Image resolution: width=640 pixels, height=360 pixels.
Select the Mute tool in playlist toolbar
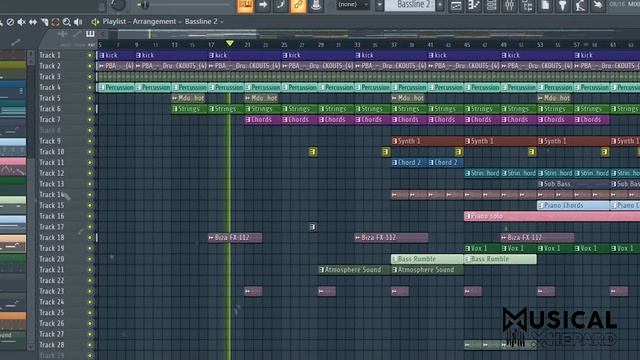[x=21, y=22]
